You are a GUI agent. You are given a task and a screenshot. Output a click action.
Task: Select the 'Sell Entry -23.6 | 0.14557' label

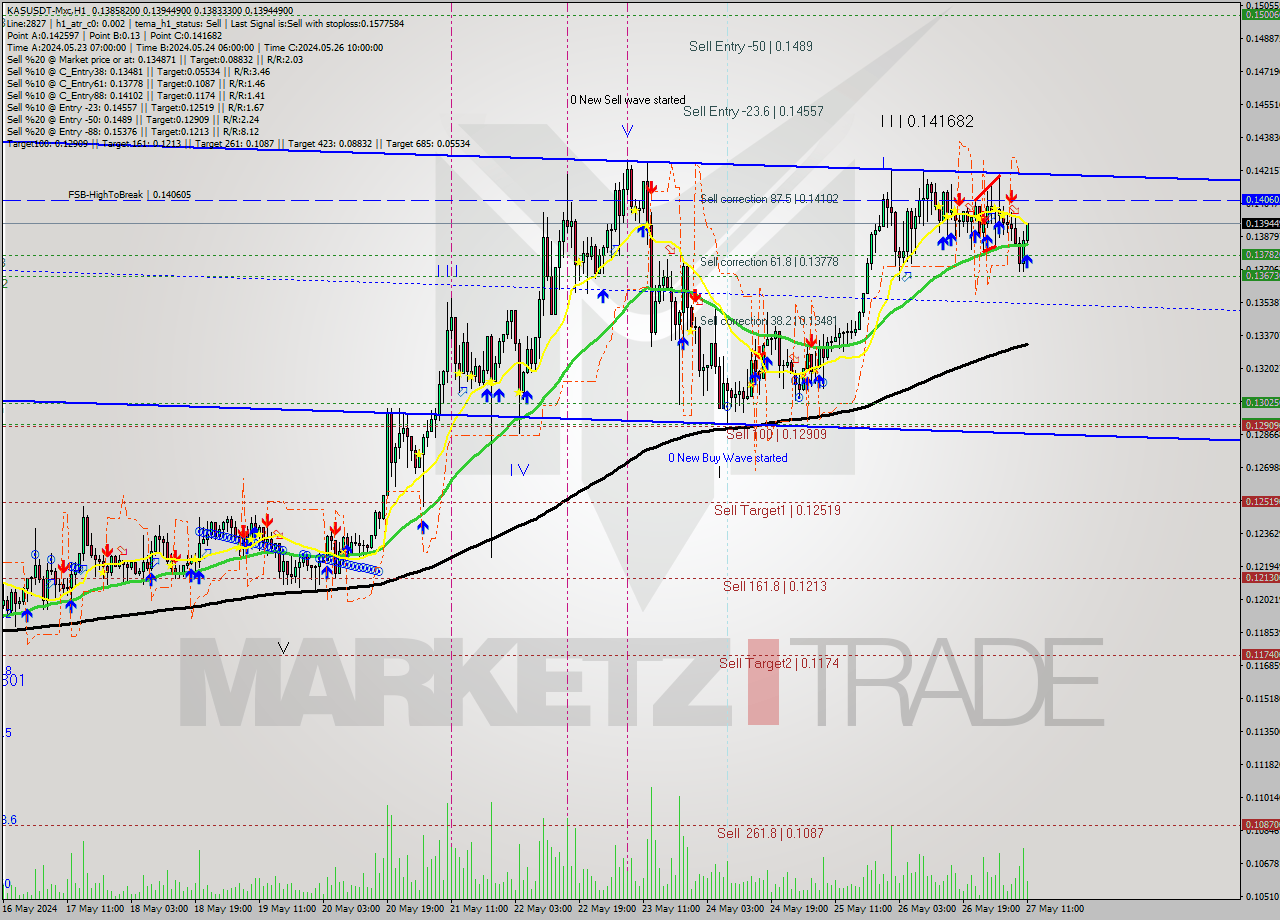753,111
